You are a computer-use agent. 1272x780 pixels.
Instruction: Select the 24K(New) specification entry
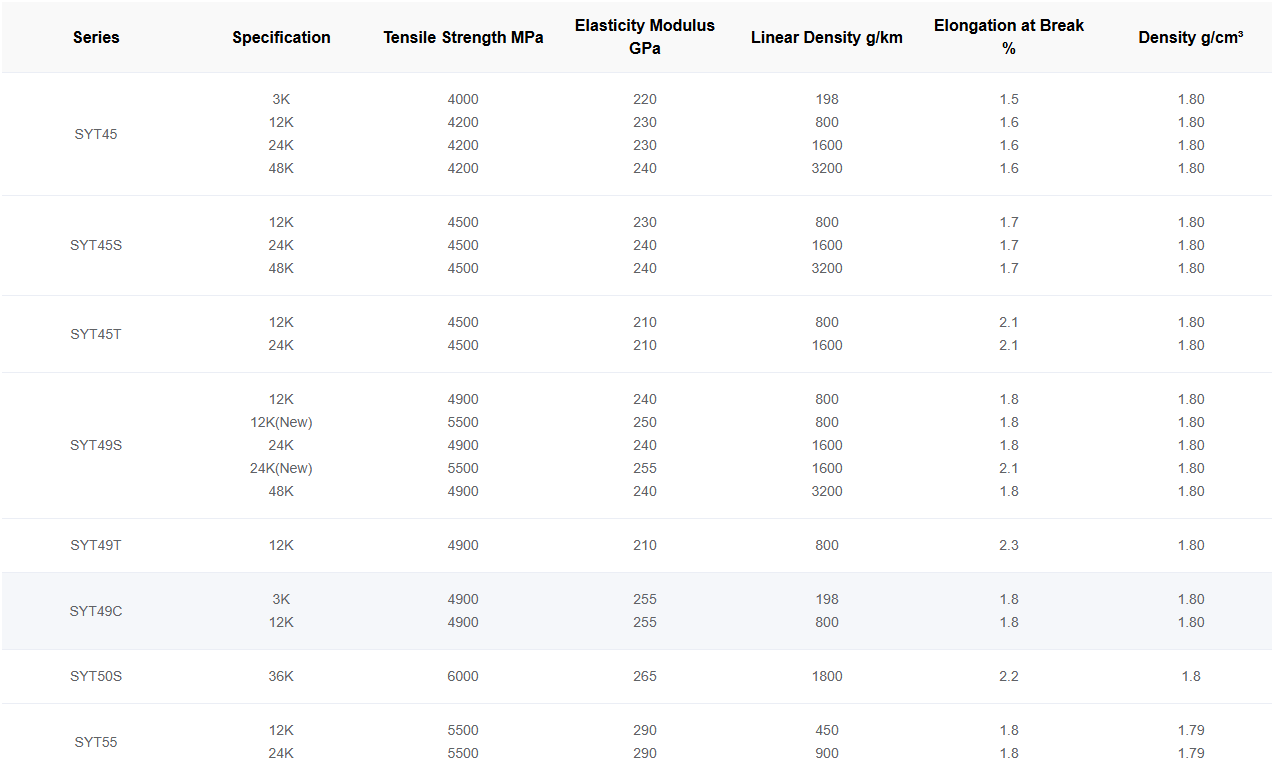pyautogui.click(x=281, y=468)
